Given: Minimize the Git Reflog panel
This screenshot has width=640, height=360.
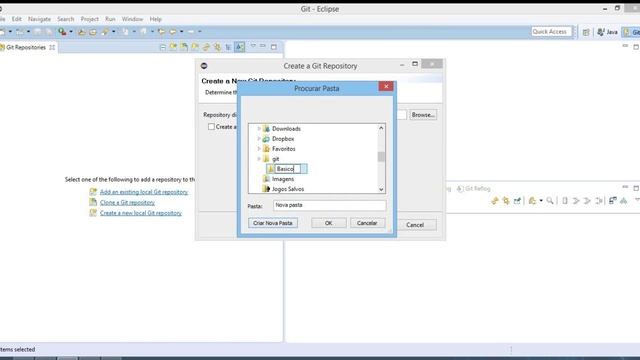Looking at the screenshot, I should [625, 187].
